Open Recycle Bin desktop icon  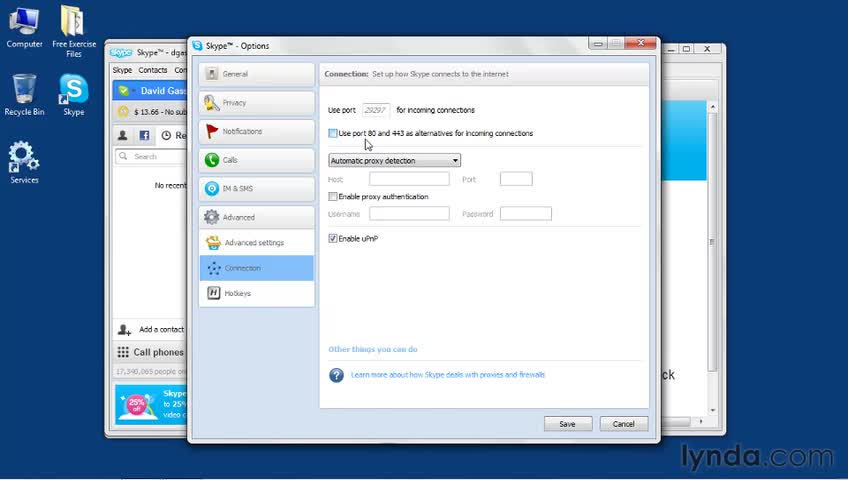coord(24,95)
